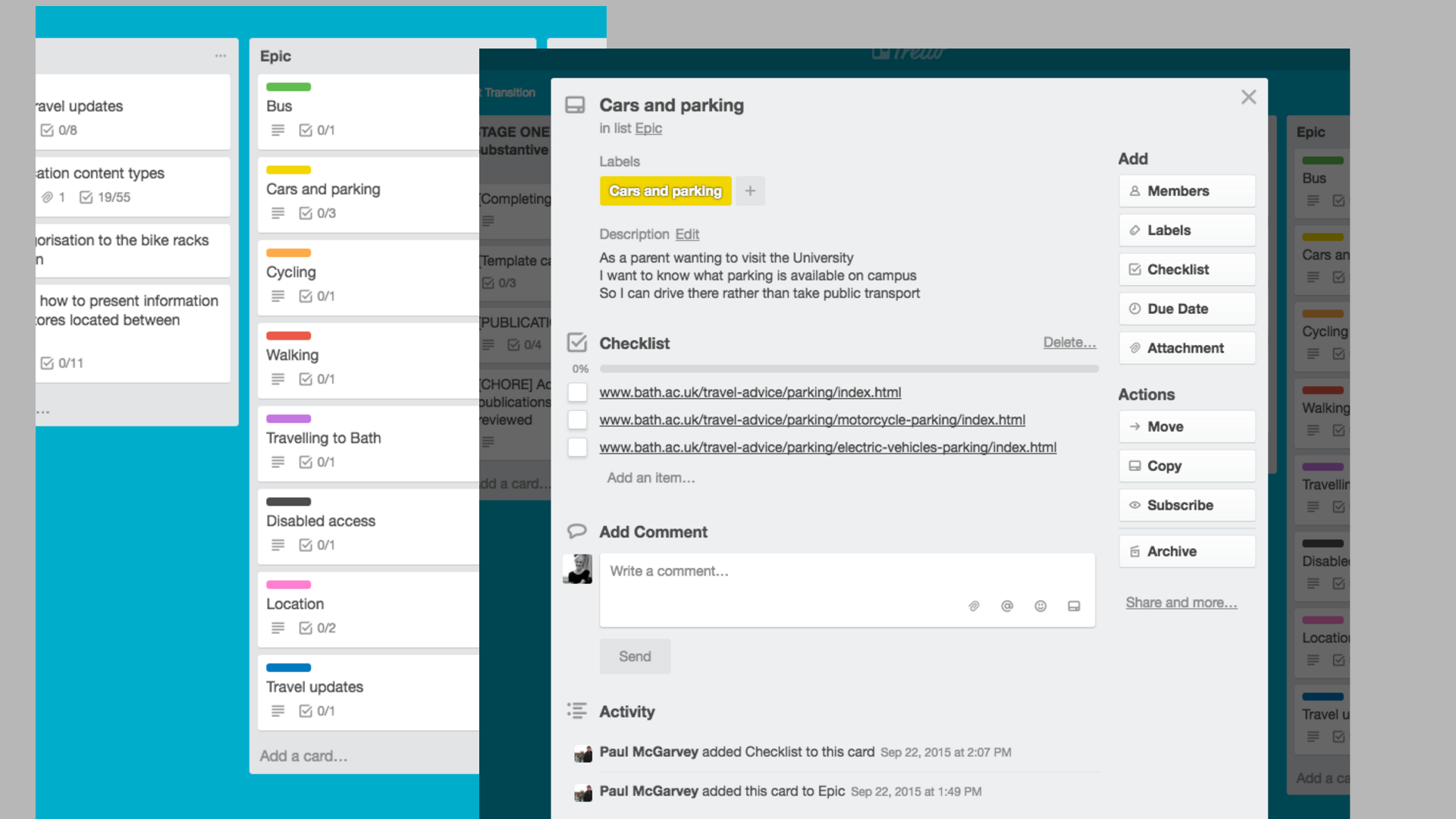The height and width of the screenshot is (819, 1456).
Task: Click the green label on Bus card
Action: pyautogui.click(x=288, y=87)
